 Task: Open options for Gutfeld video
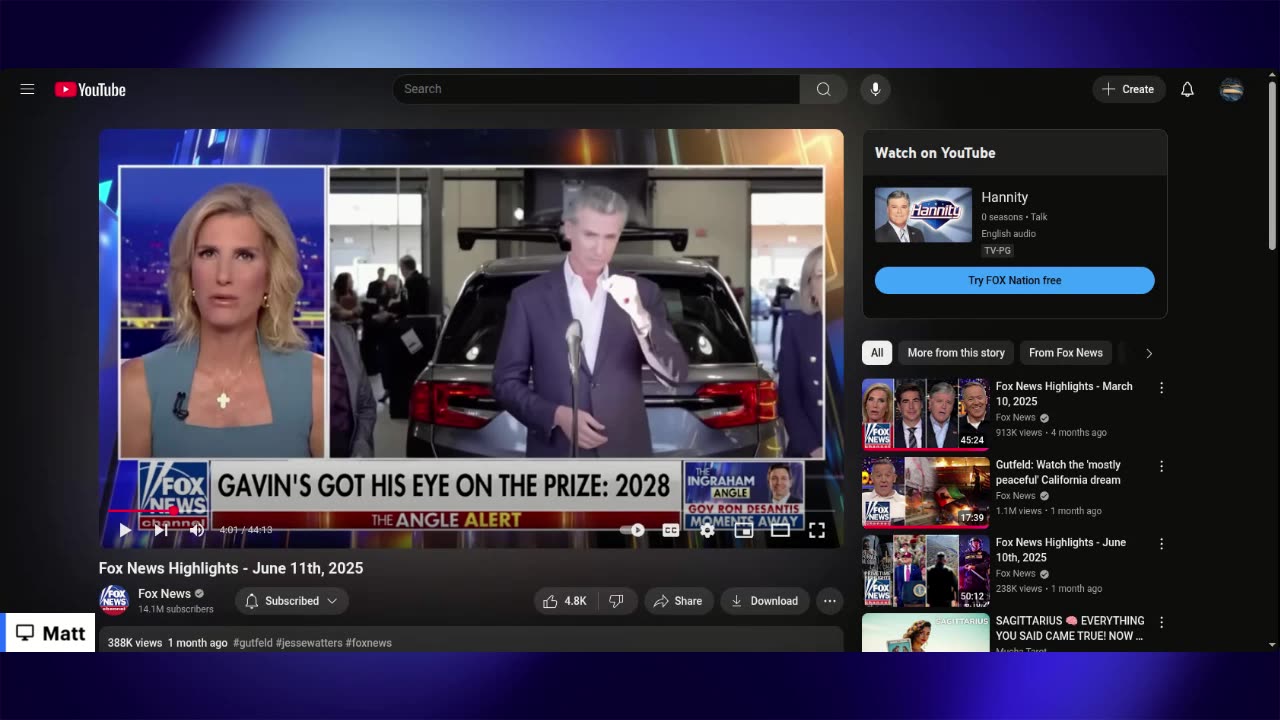click(x=1161, y=466)
